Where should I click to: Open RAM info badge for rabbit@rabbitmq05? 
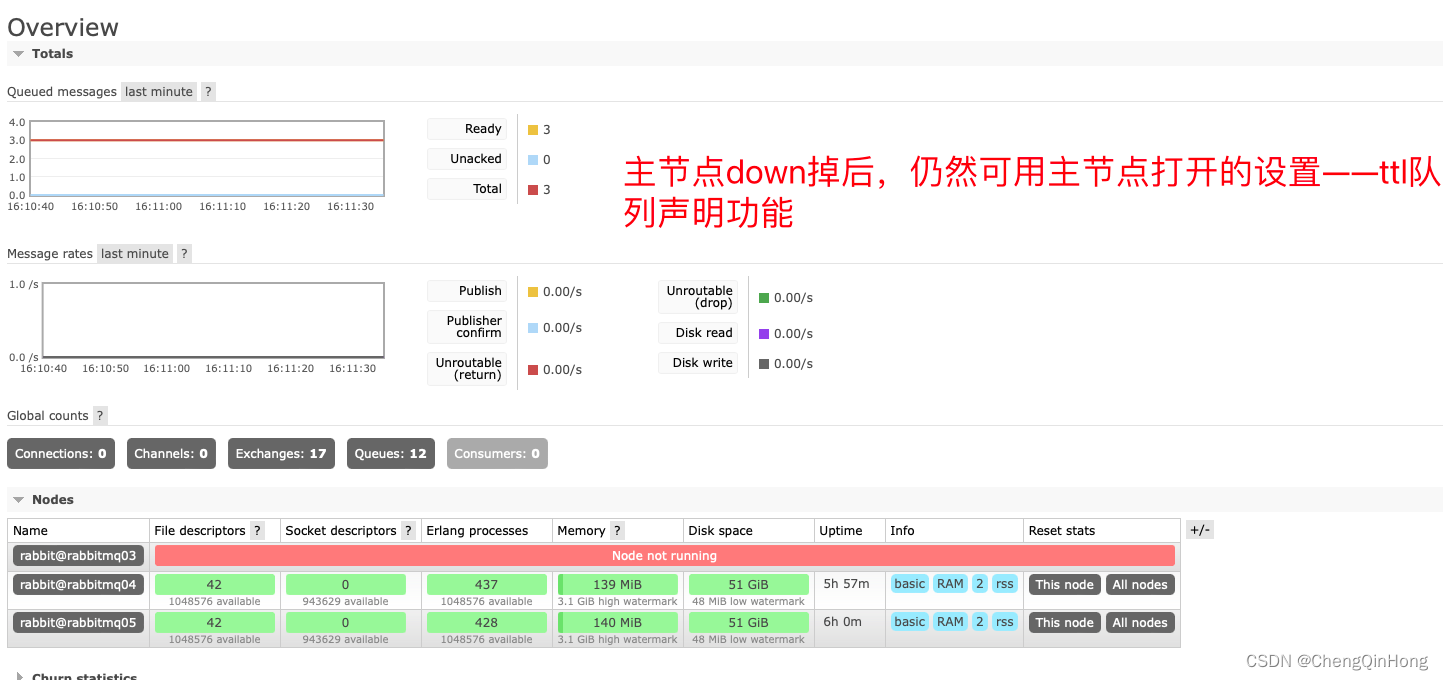click(948, 621)
